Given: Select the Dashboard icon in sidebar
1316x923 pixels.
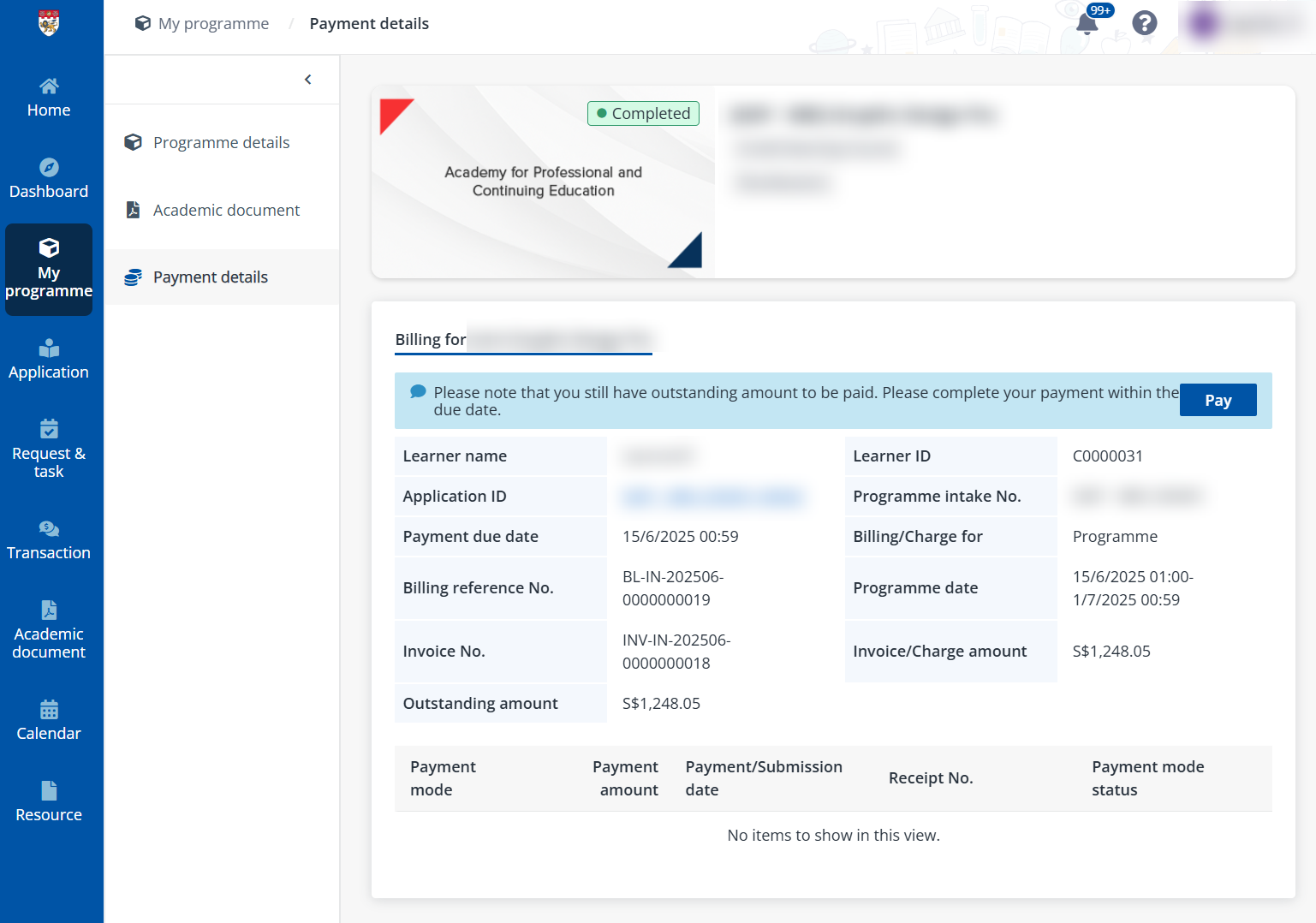Looking at the screenshot, I should coord(49,176).
